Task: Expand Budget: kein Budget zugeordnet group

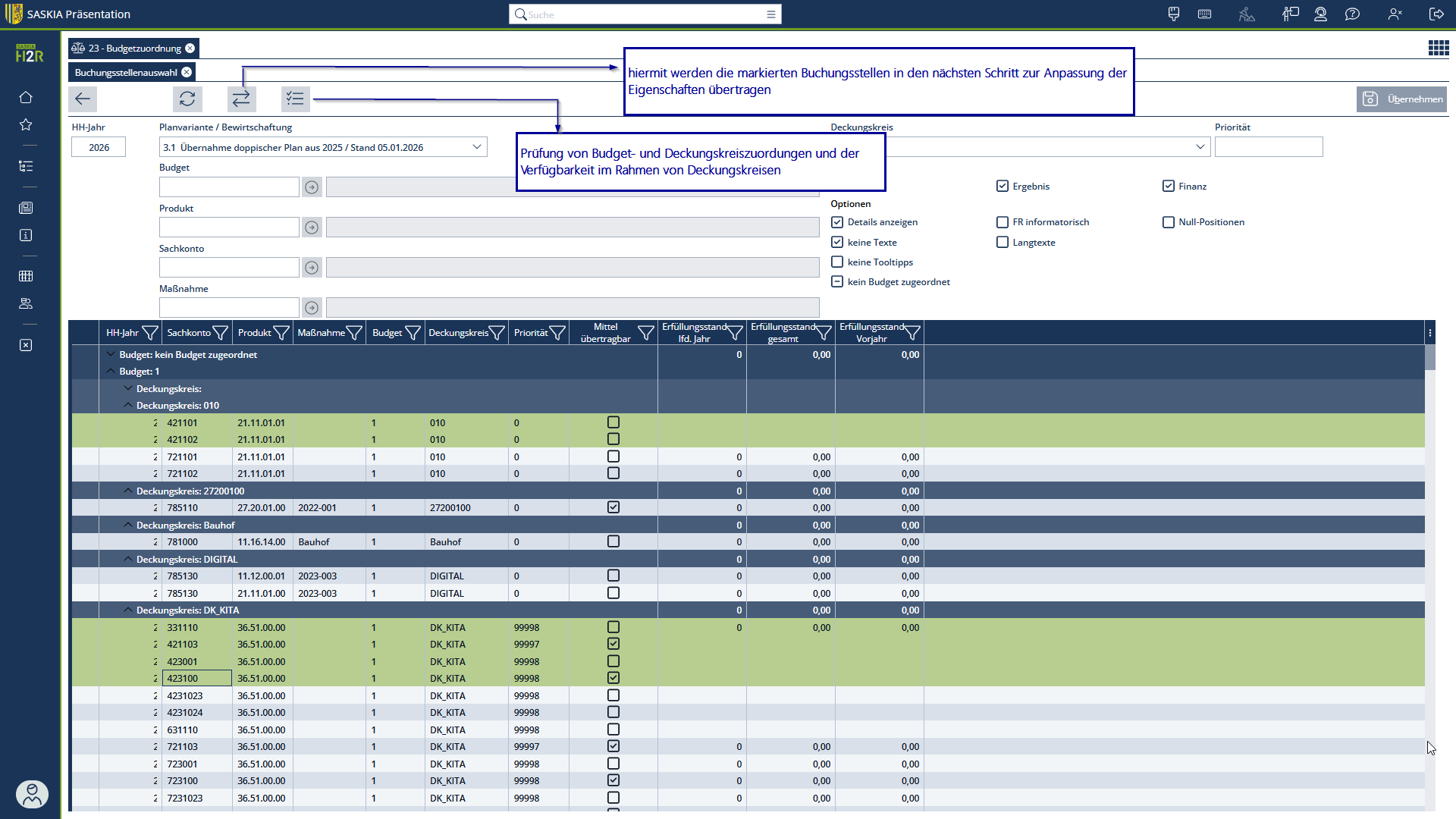Action: coord(111,354)
